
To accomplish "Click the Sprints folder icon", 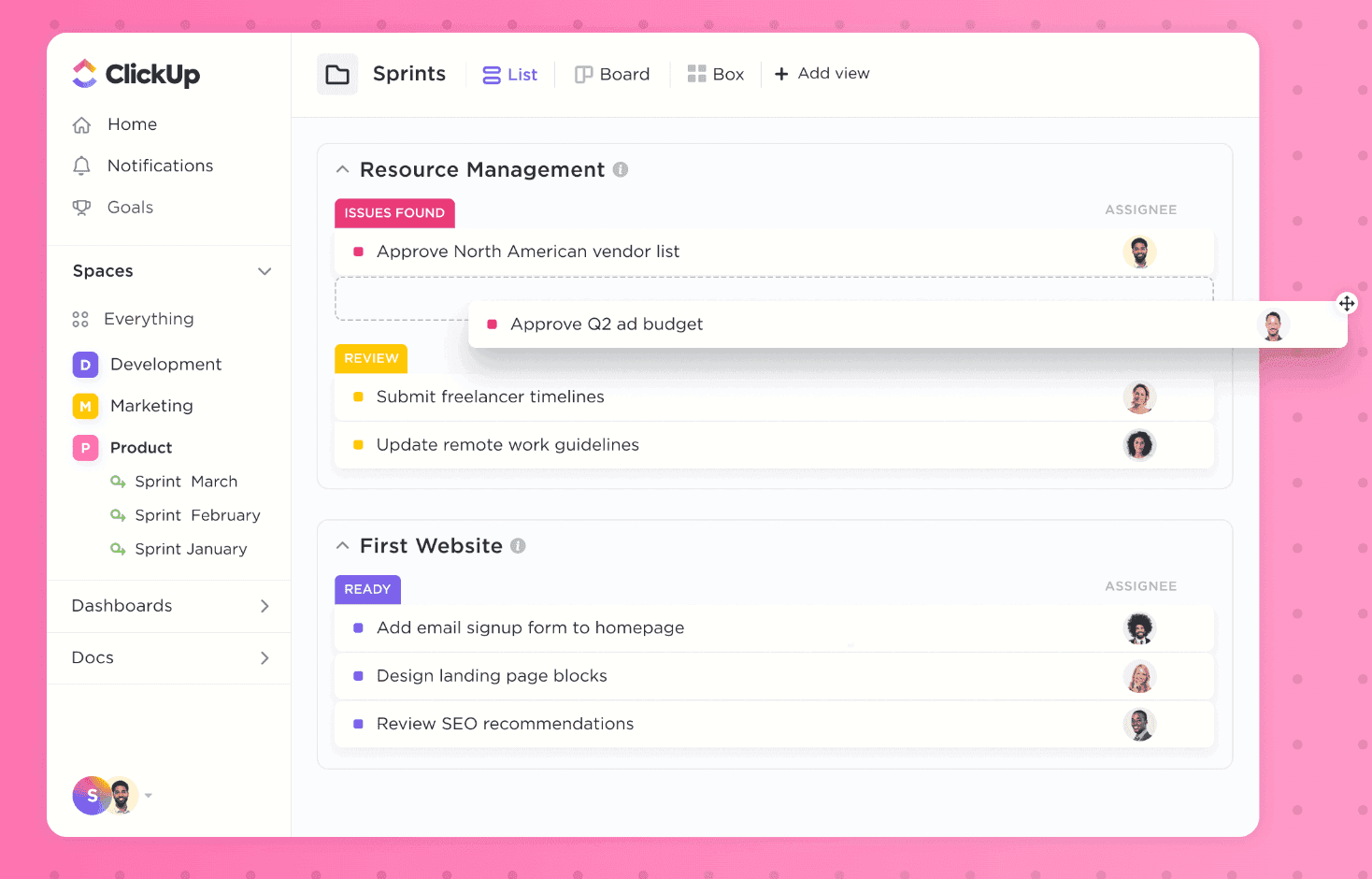I will coord(337,75).
